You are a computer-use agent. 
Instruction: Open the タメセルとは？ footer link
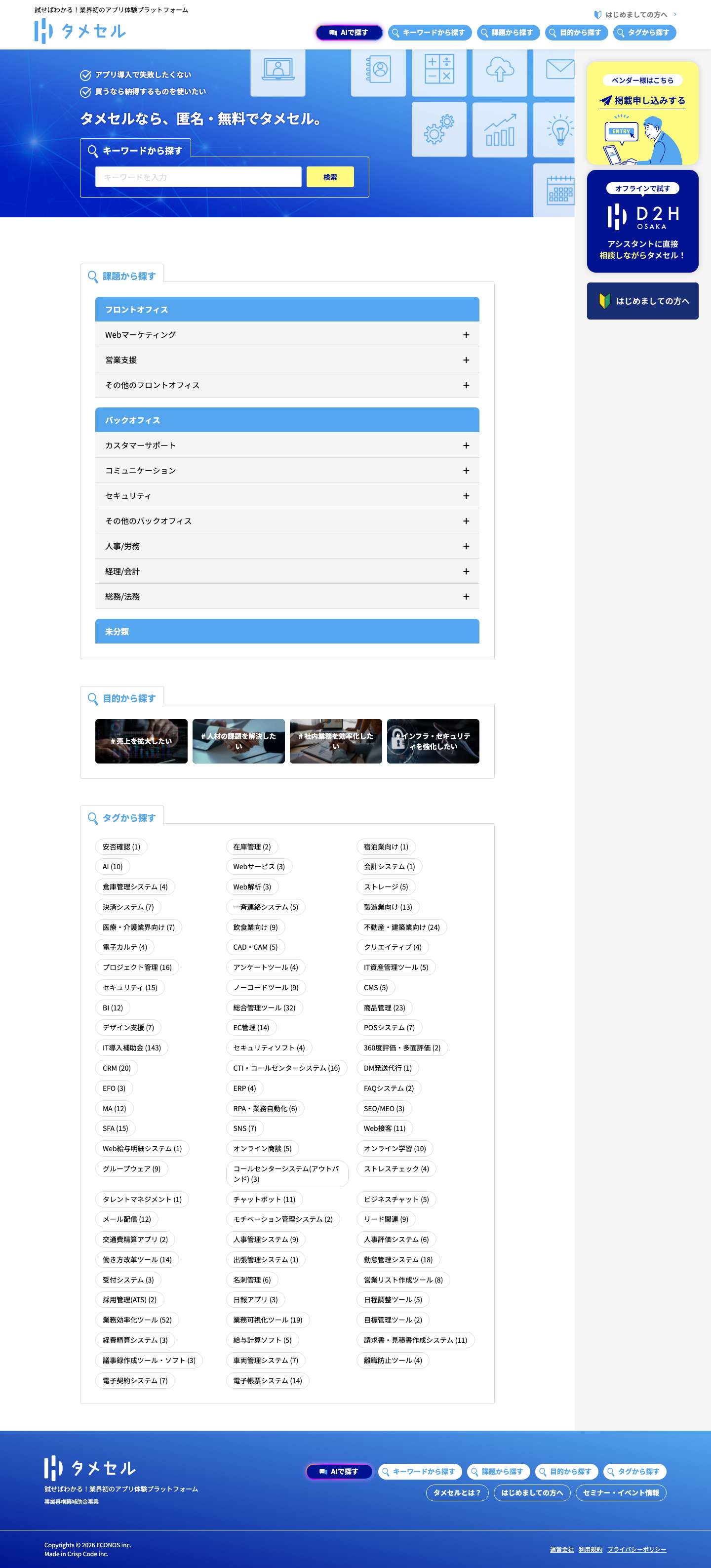coord(457,1492)
